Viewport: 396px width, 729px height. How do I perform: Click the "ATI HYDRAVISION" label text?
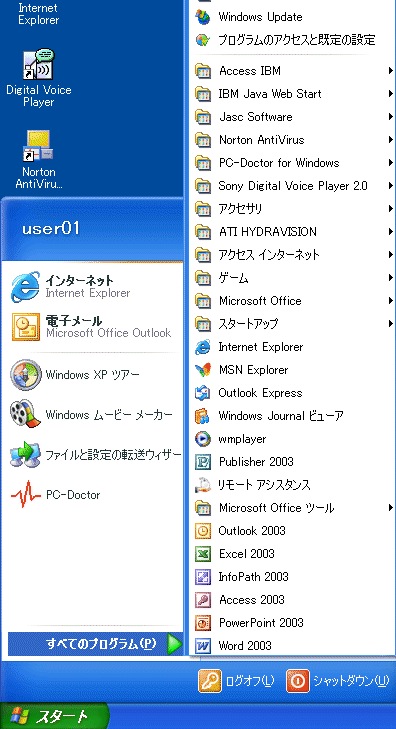(268, 232)
